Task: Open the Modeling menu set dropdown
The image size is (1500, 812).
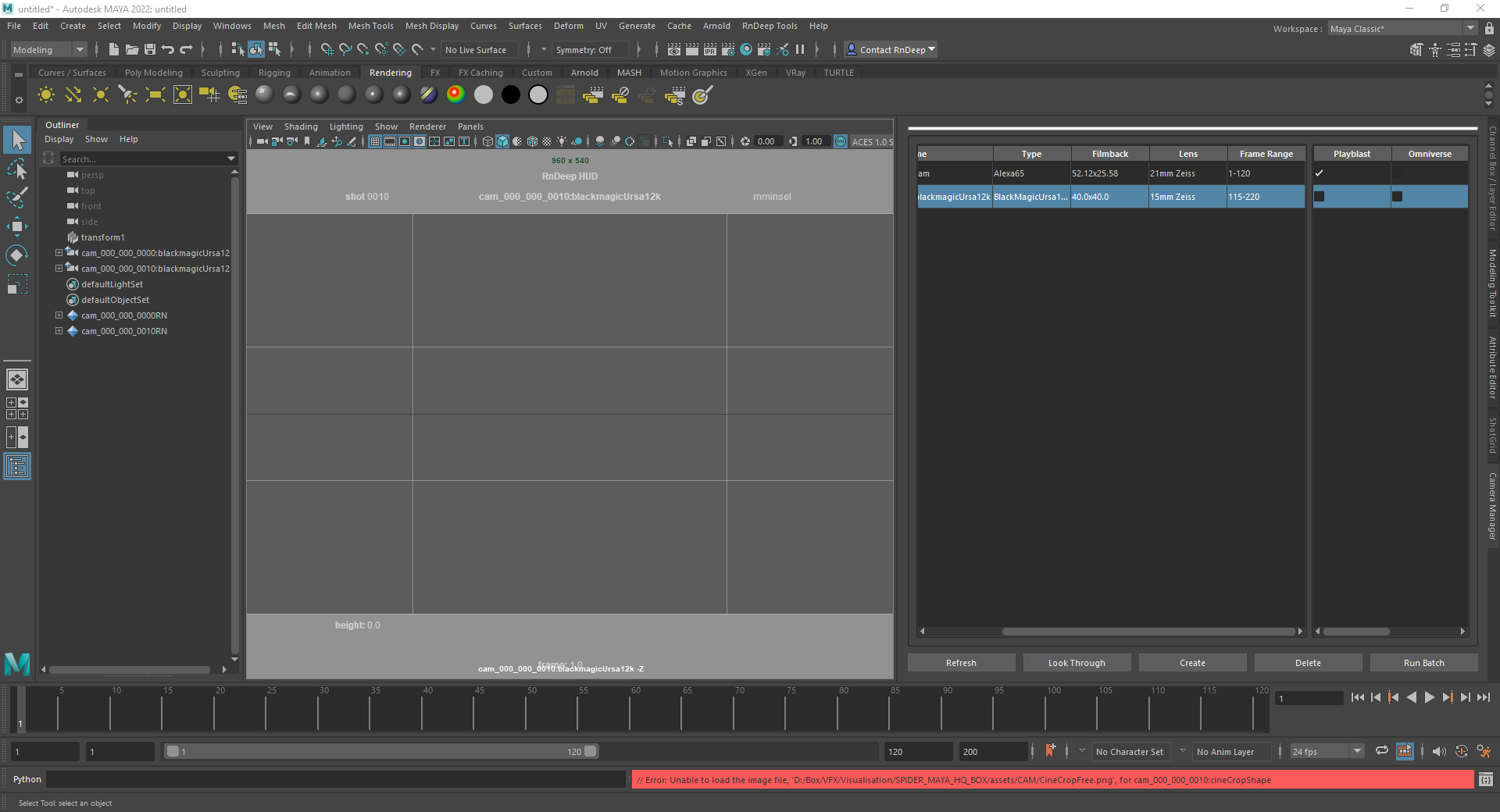Action: (x=48, y=50)
